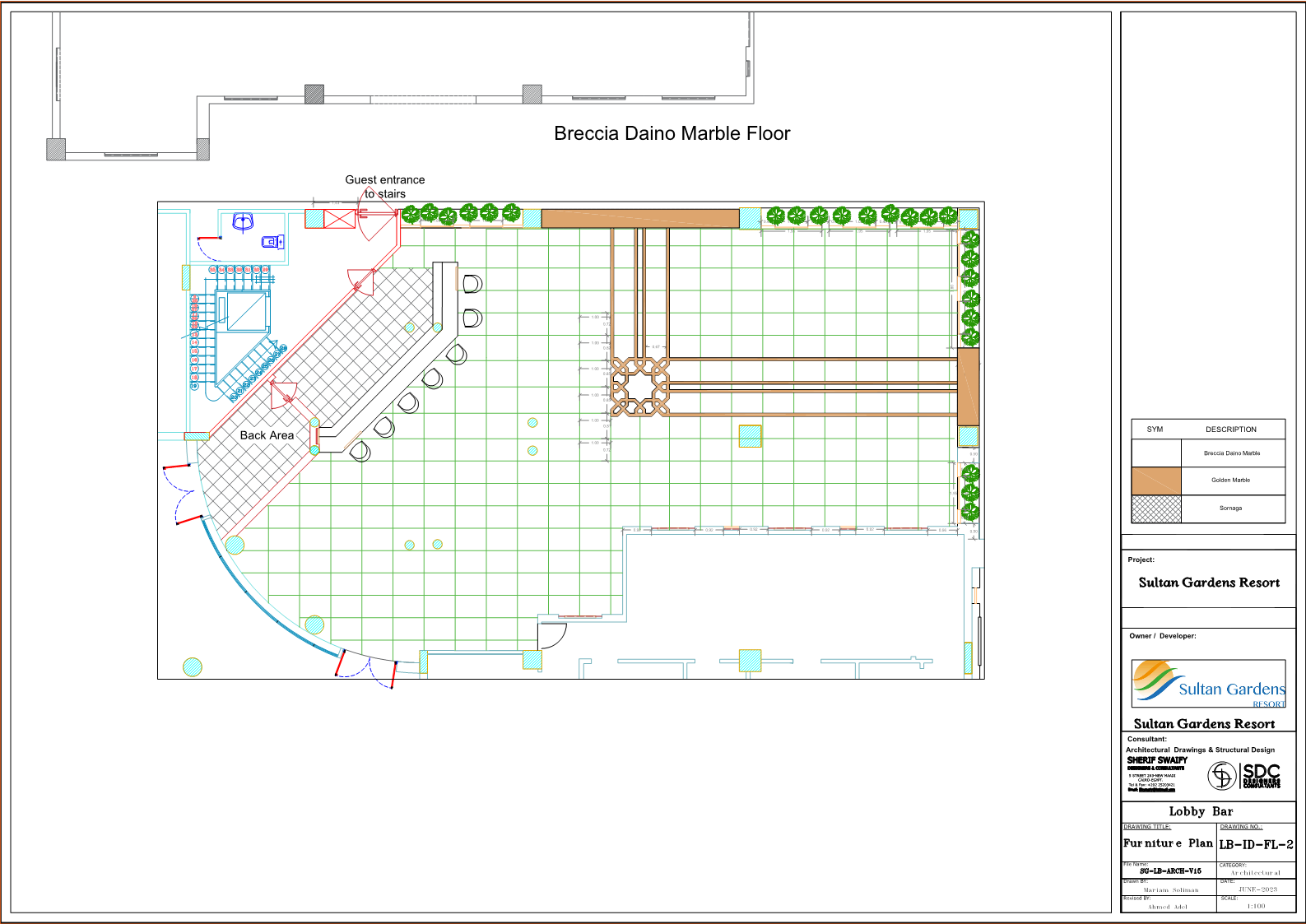Click the 'Lobby Bar' title block text

(x=1201, y=811)
